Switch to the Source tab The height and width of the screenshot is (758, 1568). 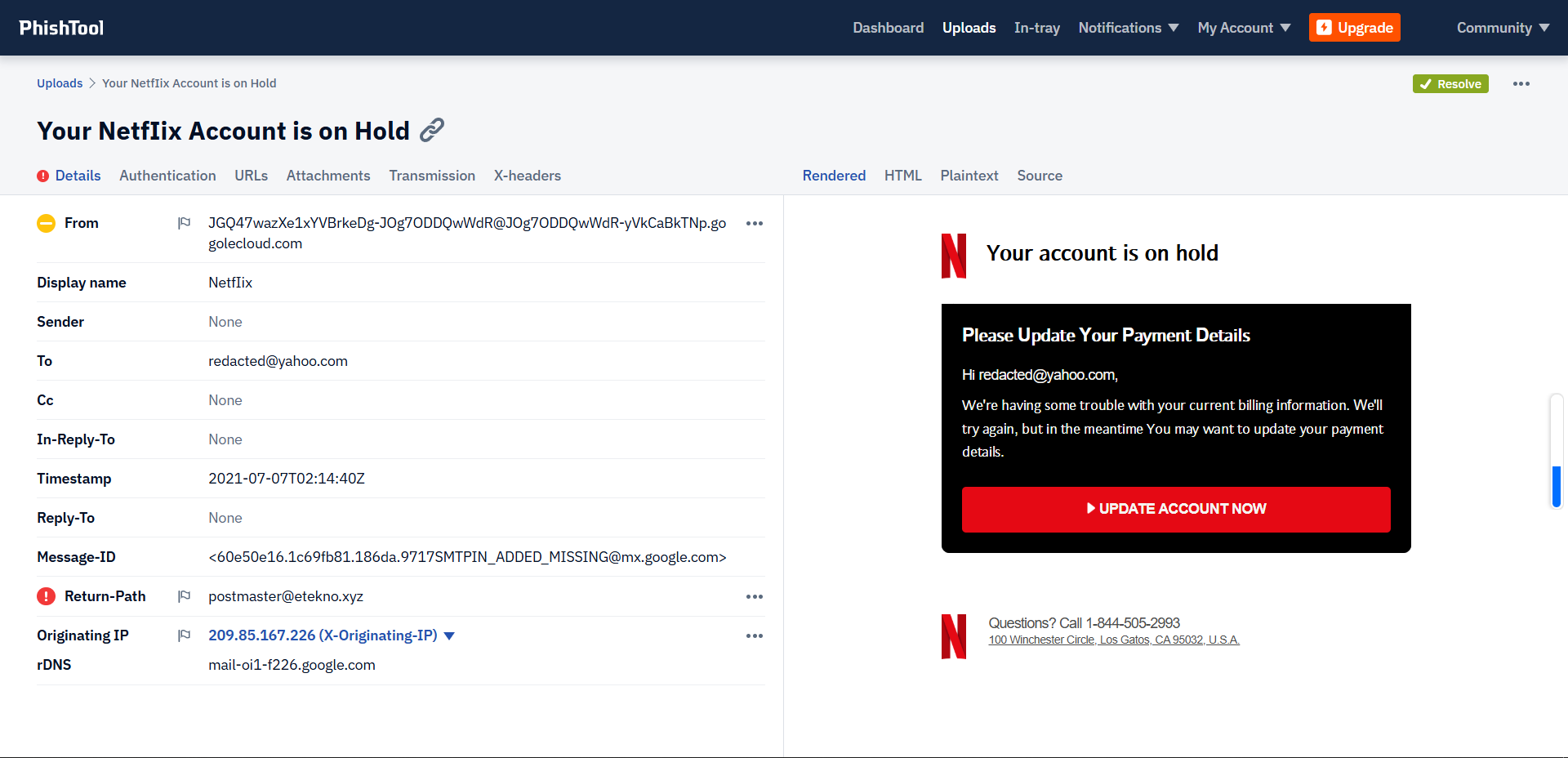(1039, 176)
